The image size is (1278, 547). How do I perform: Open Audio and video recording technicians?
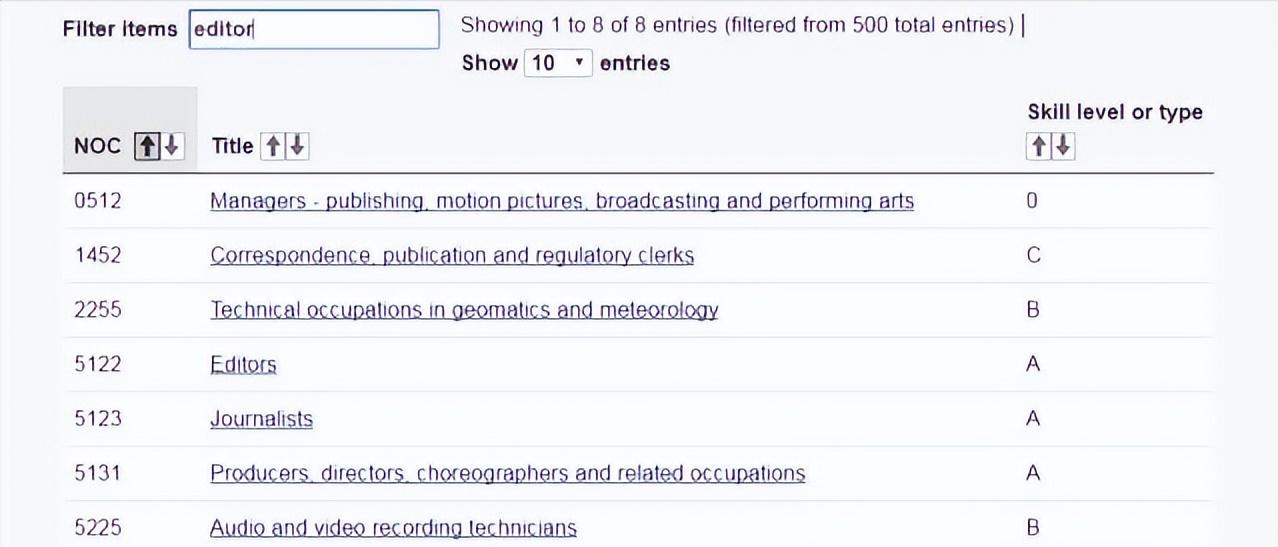(393, 527)
